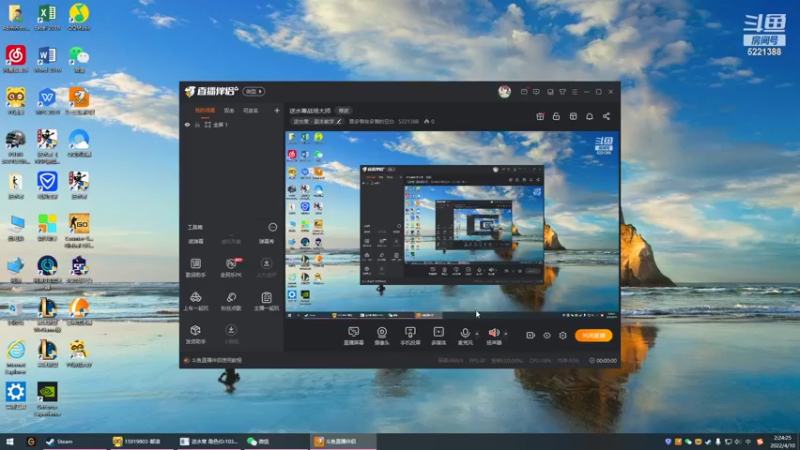This screenshot has height=450, width=800.
Task: Open QQMusic desktop shortcut
Action: [x=79, y=17]
